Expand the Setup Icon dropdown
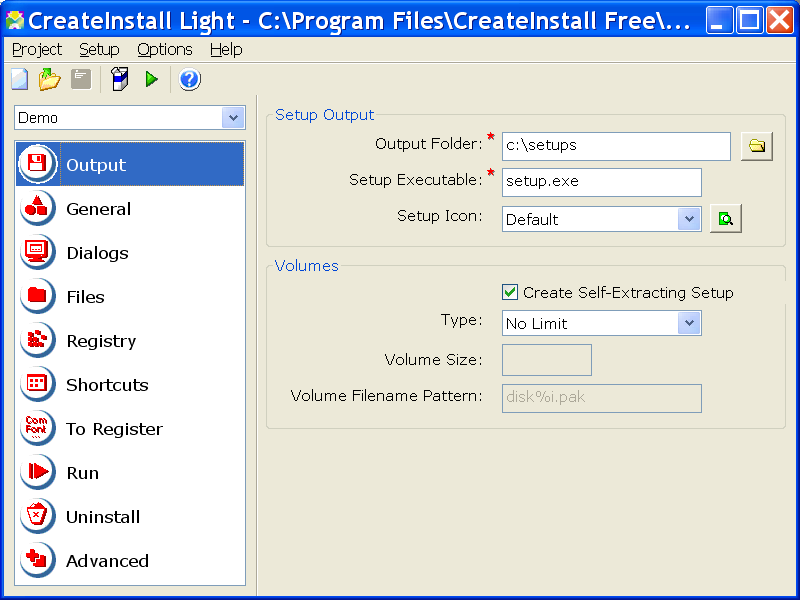This screenshot has height=600, width=800. point(691,218)
